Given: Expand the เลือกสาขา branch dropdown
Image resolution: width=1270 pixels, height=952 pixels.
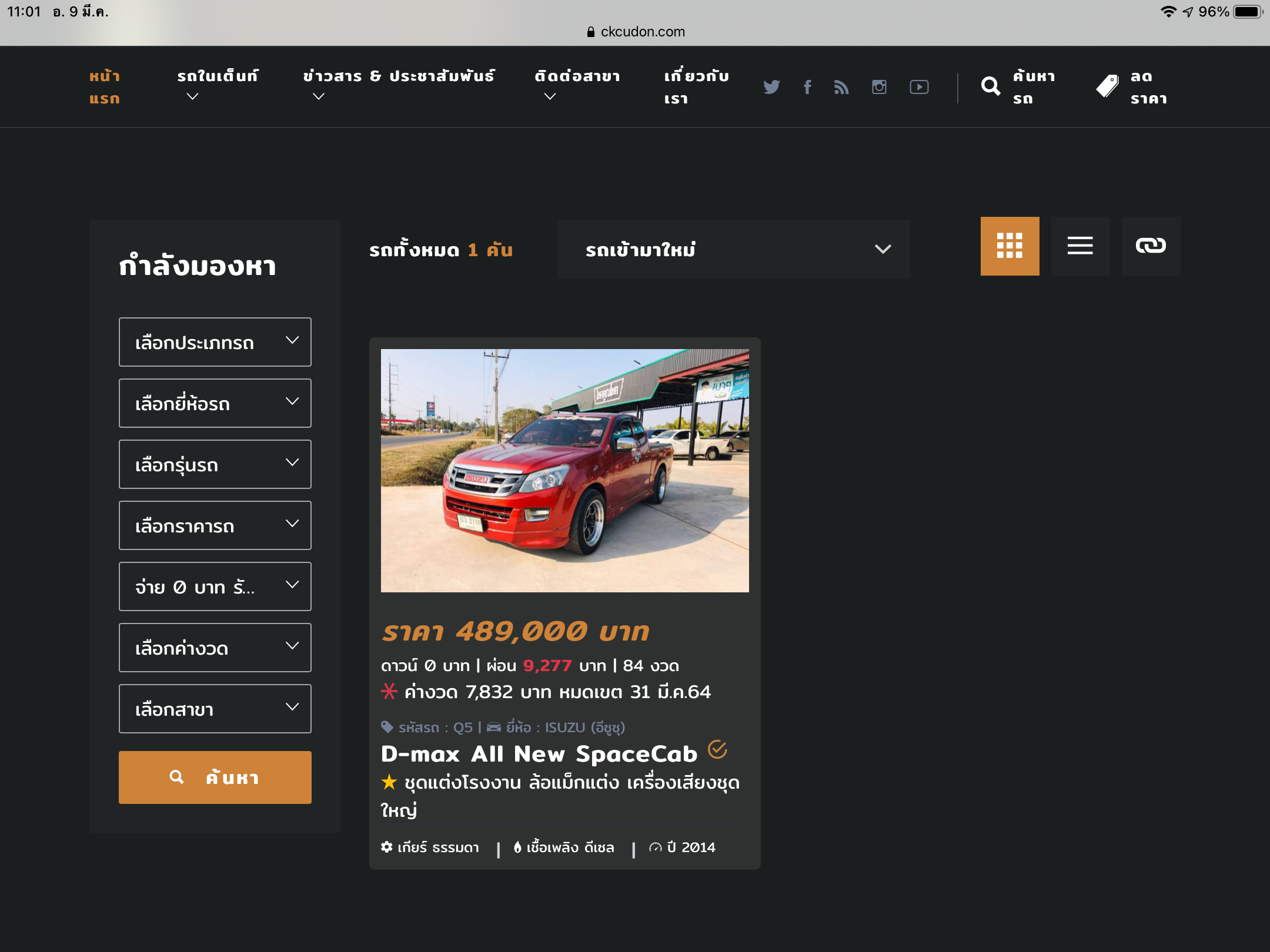Looking at the screenshot, I should tap(215, 709).
